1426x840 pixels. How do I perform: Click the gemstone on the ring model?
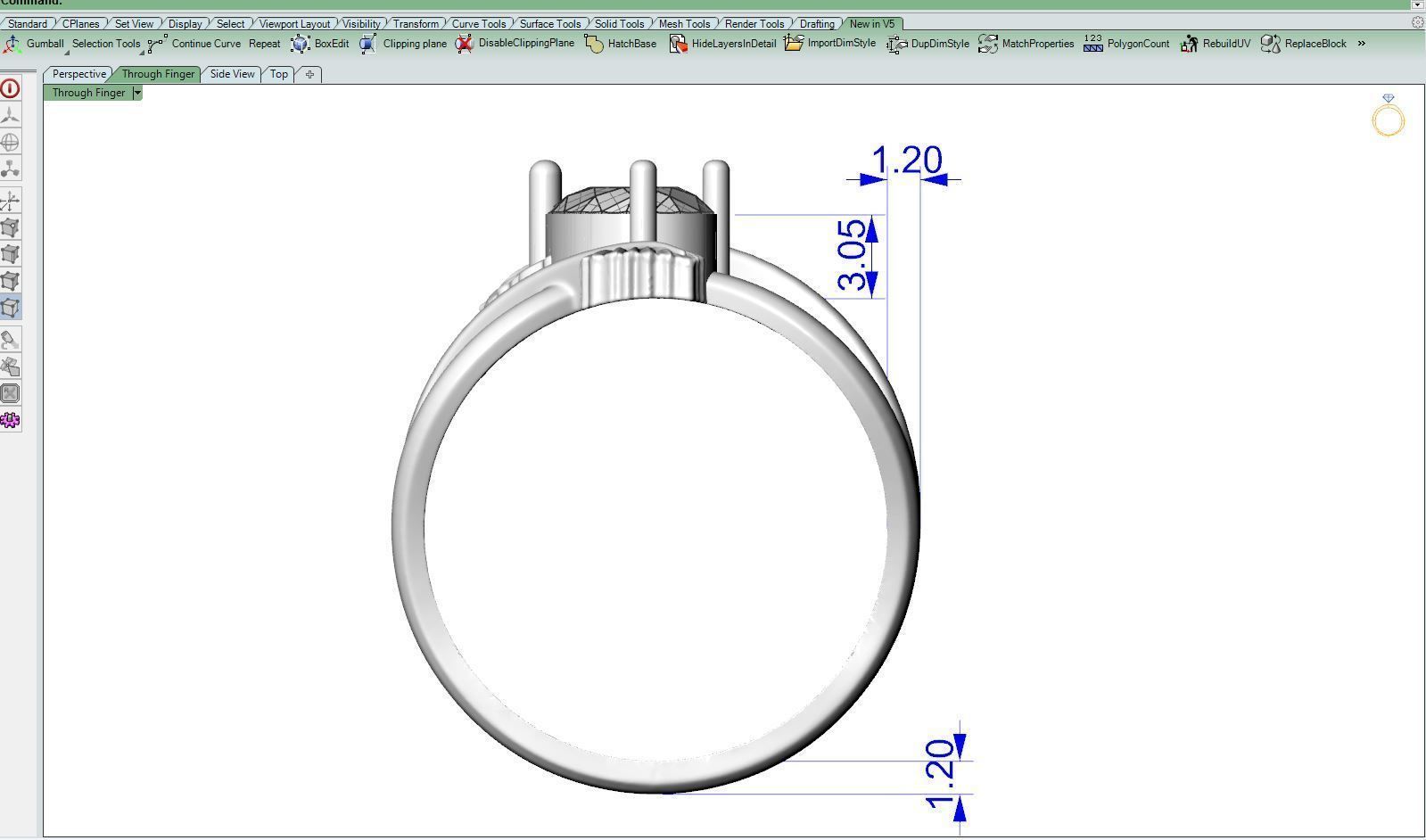tap(631, 200)
